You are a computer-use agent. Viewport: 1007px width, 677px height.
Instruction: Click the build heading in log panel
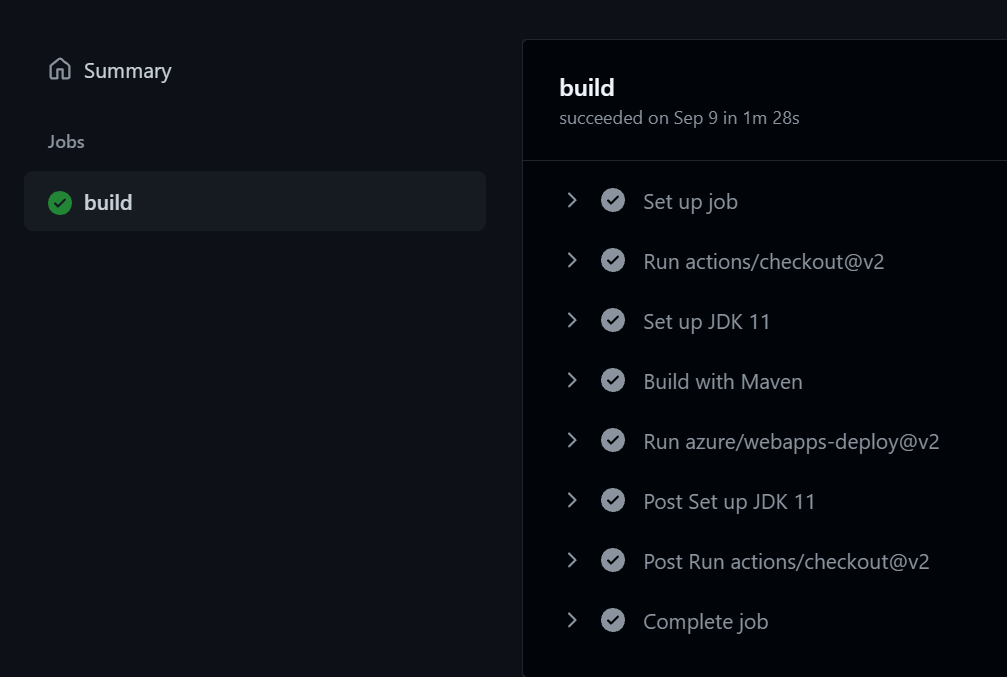click(586, 88)
